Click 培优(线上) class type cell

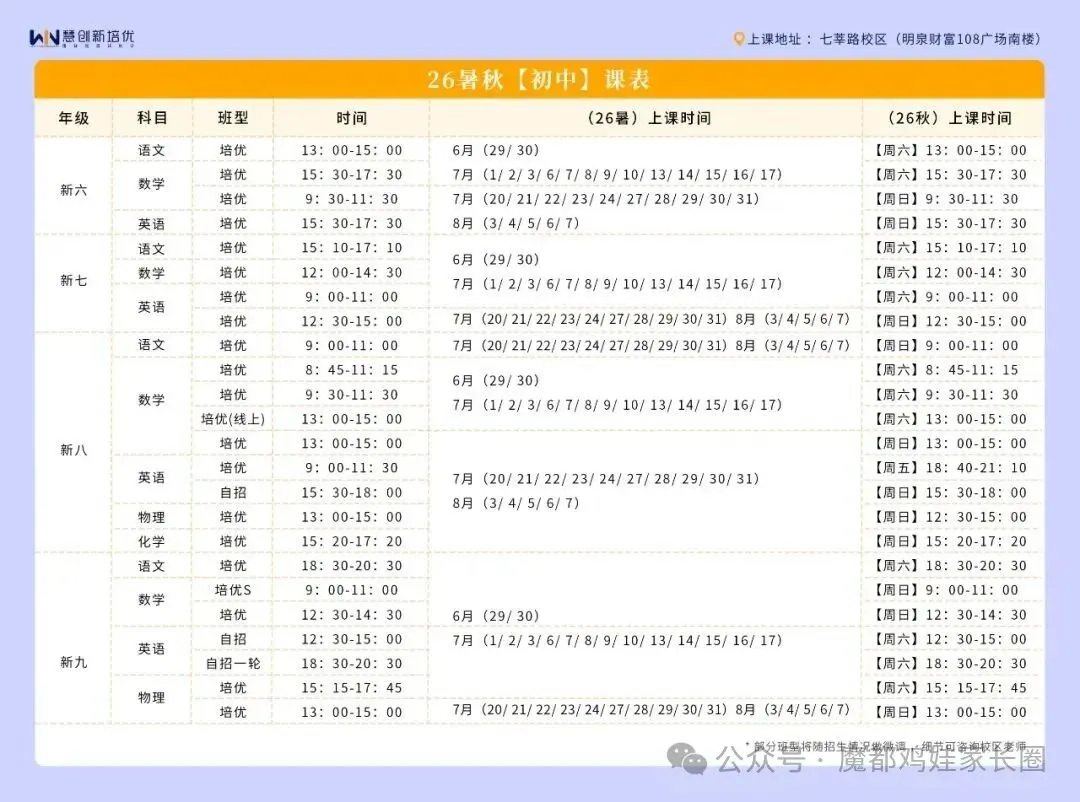[233, 419]
